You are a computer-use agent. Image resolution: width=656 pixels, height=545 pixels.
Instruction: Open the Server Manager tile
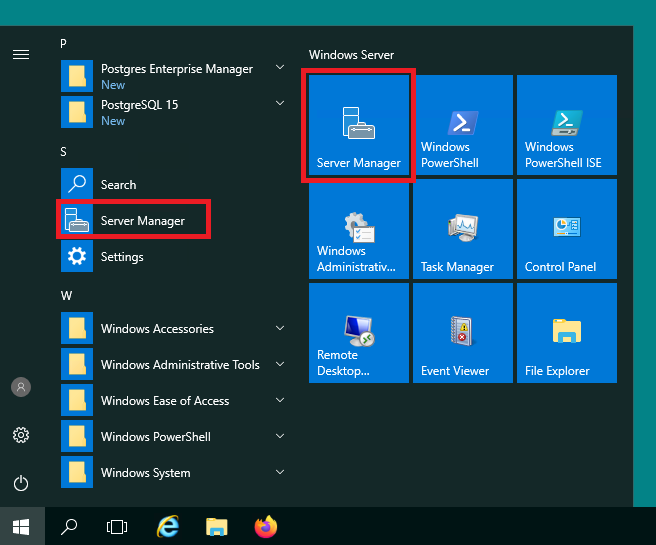pyautogui.click(x=359, y=125)
